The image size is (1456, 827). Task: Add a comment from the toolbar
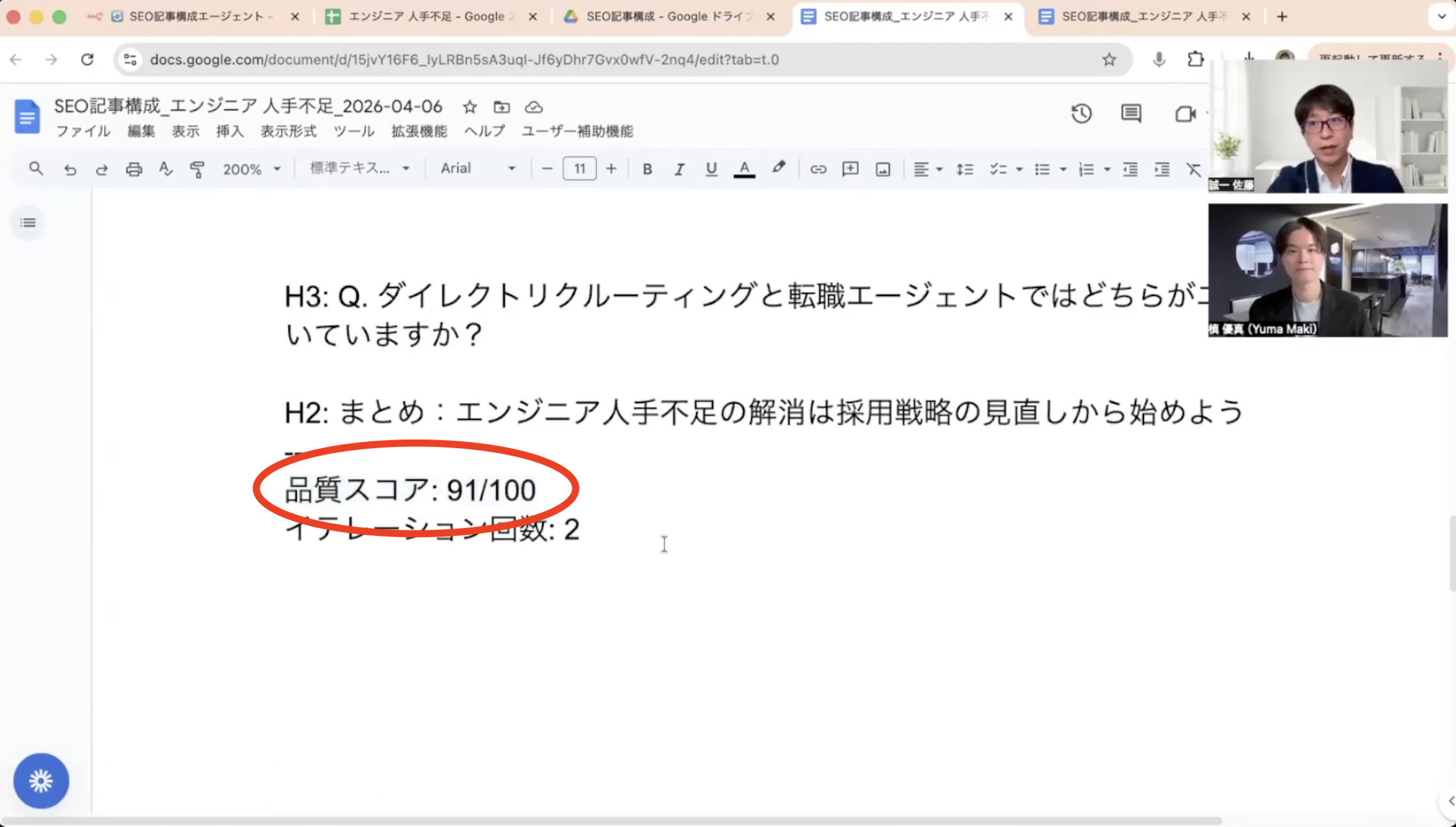point(850,169)
